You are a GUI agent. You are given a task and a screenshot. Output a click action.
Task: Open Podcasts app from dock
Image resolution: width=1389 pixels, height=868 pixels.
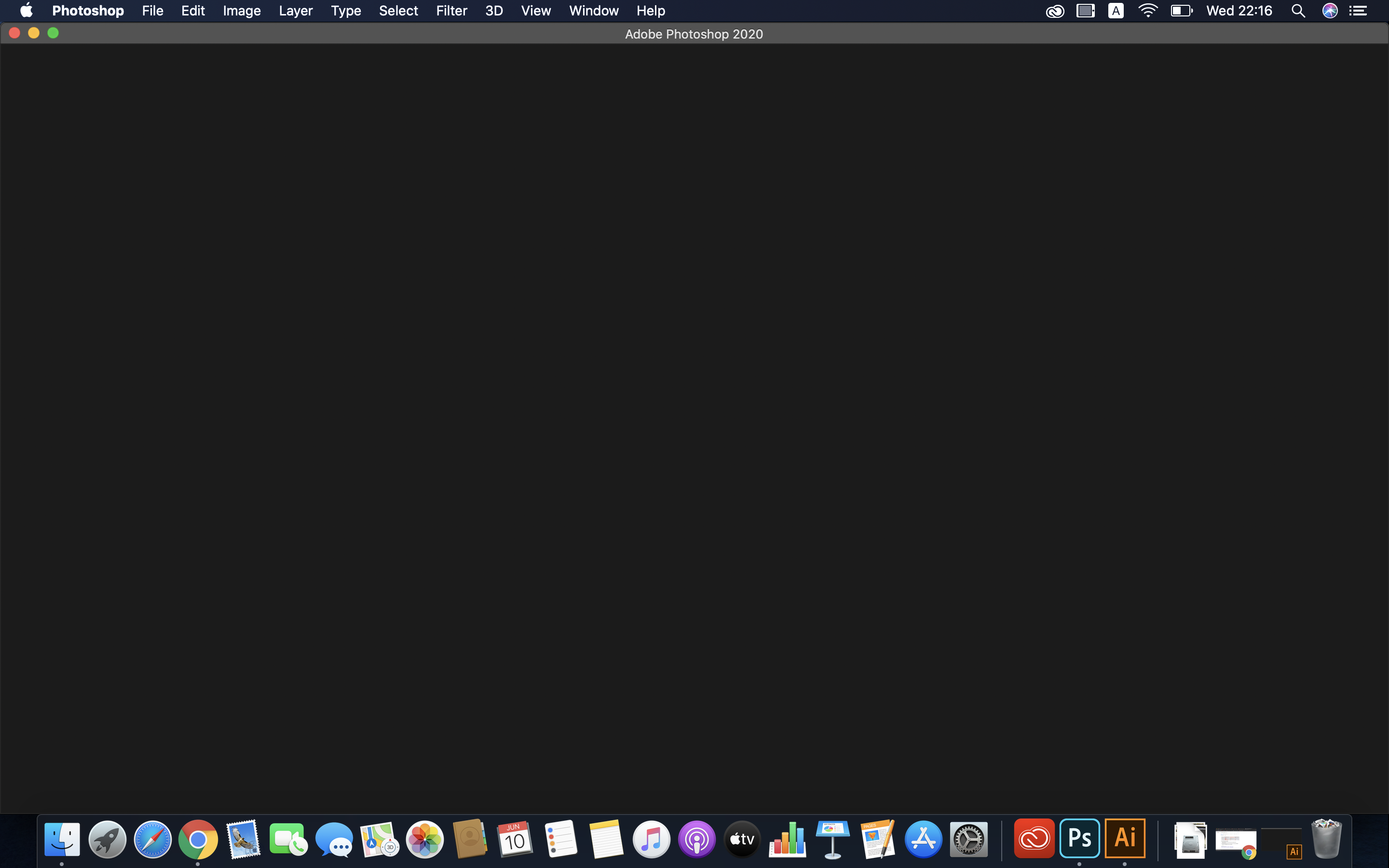(x=697, y=839)
